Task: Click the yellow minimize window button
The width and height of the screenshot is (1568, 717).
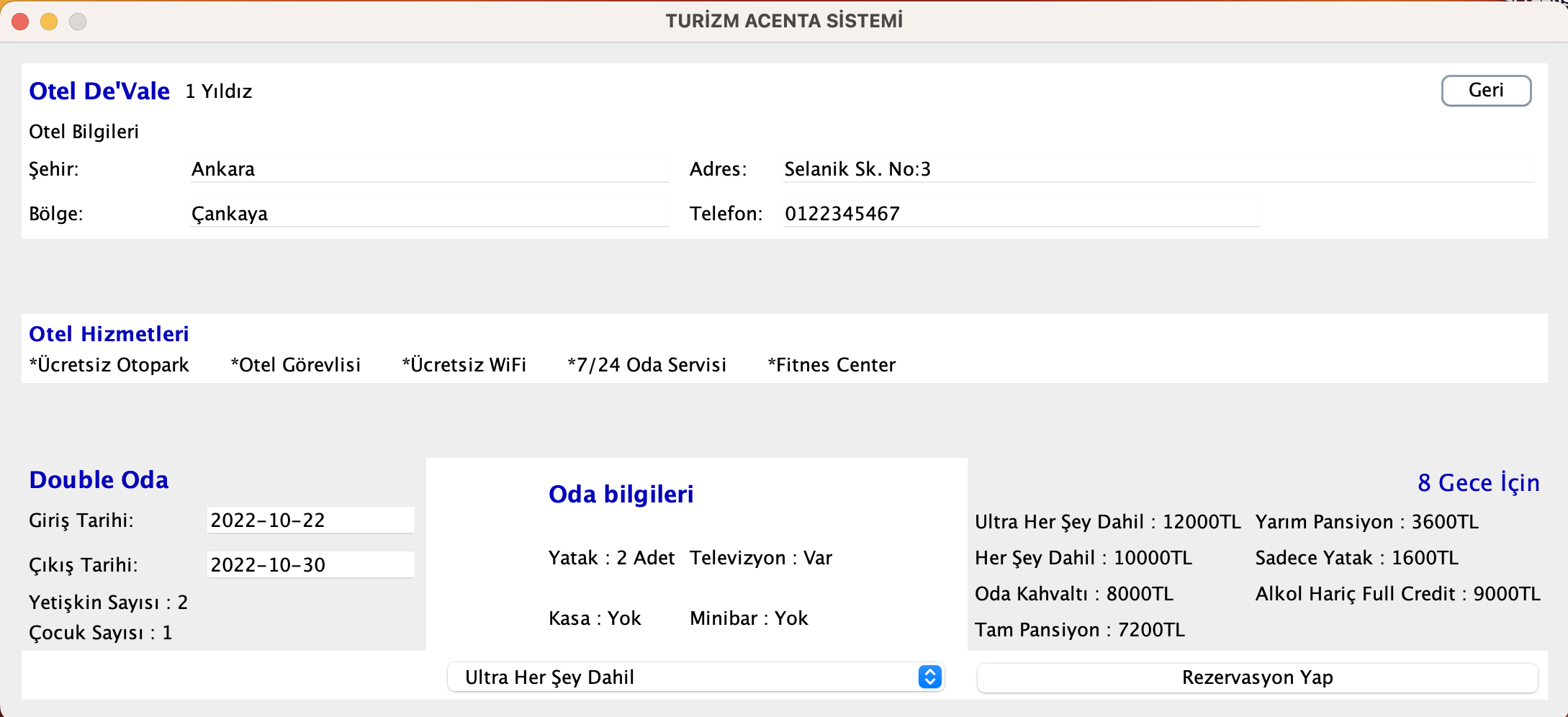Action: pos(49,22)
